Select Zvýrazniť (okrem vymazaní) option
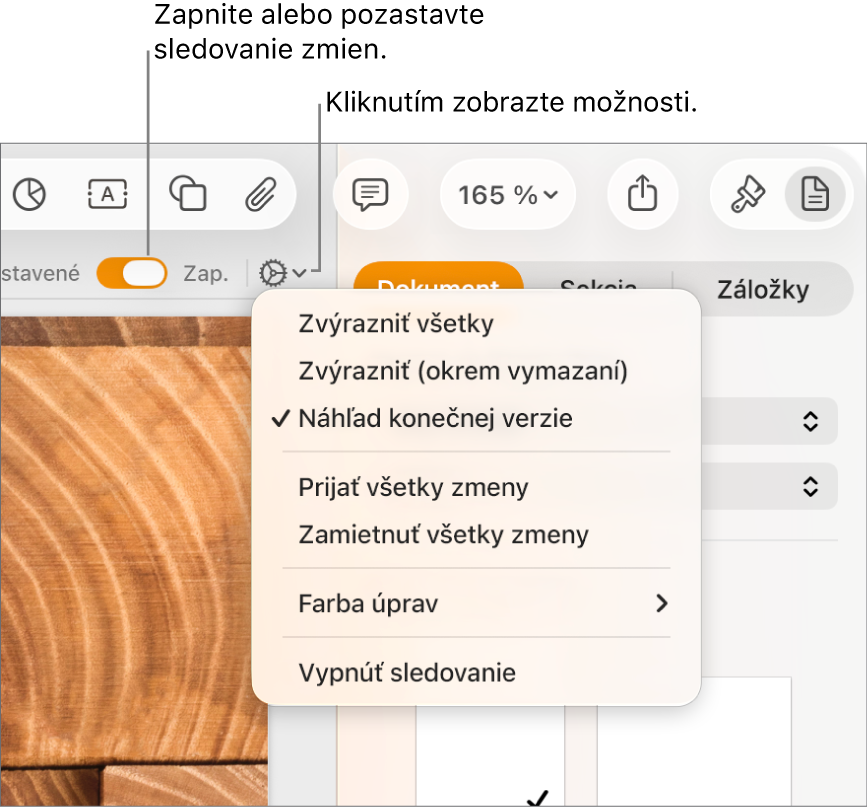Screen dimensions: 867x809 tap(476, 371)
